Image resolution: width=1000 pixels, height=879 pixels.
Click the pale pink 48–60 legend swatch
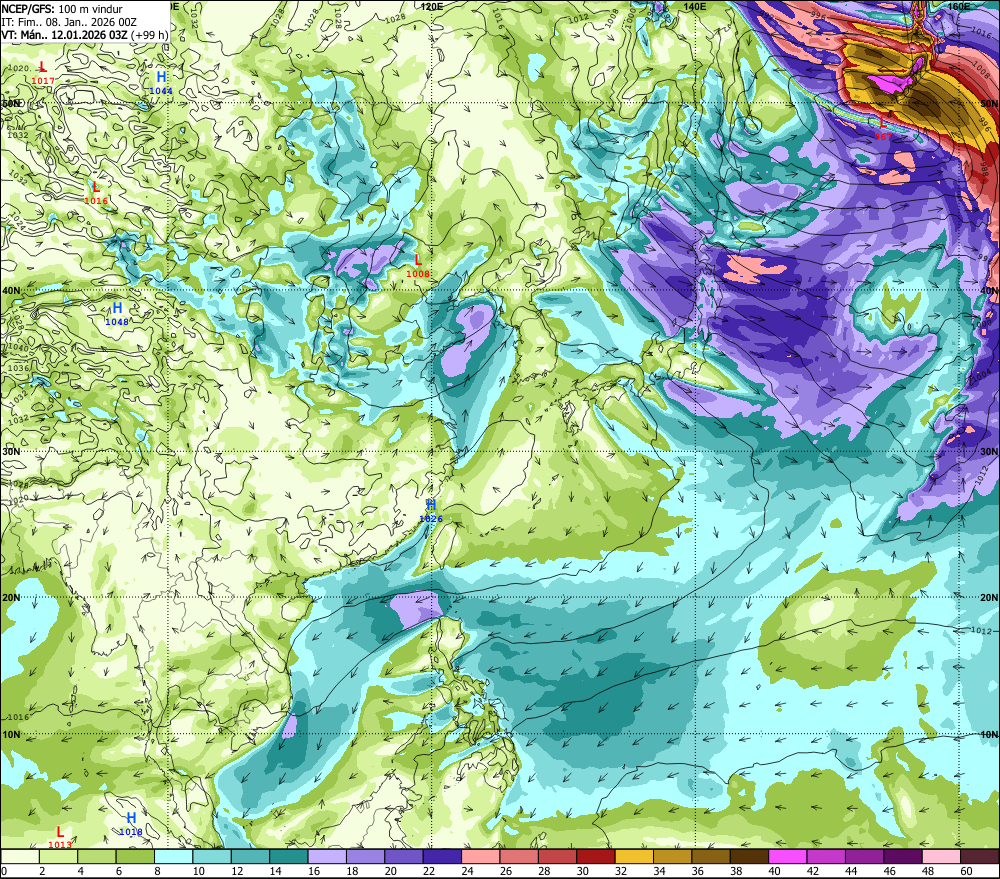(941, 857)
